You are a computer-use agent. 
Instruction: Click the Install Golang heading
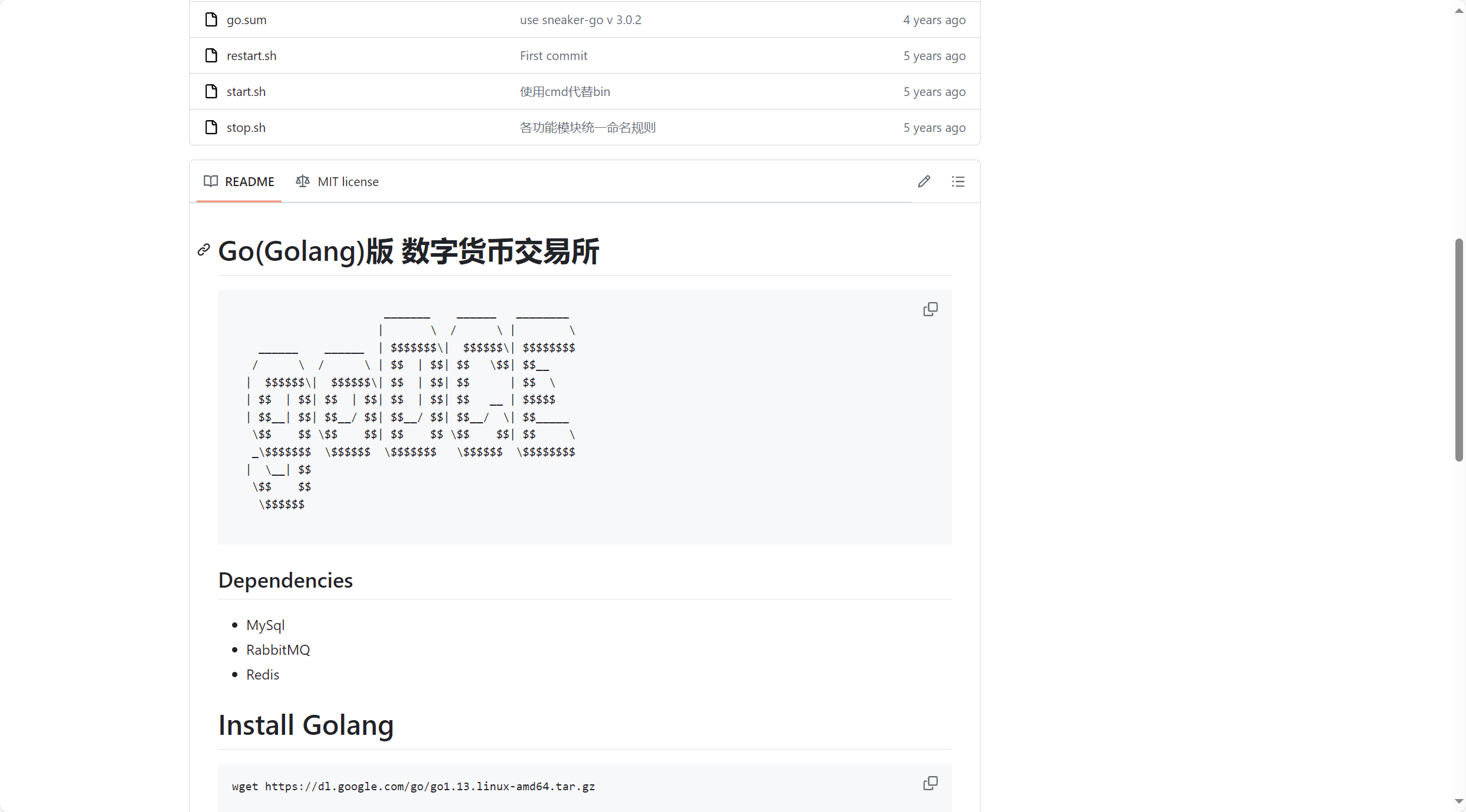306,725
